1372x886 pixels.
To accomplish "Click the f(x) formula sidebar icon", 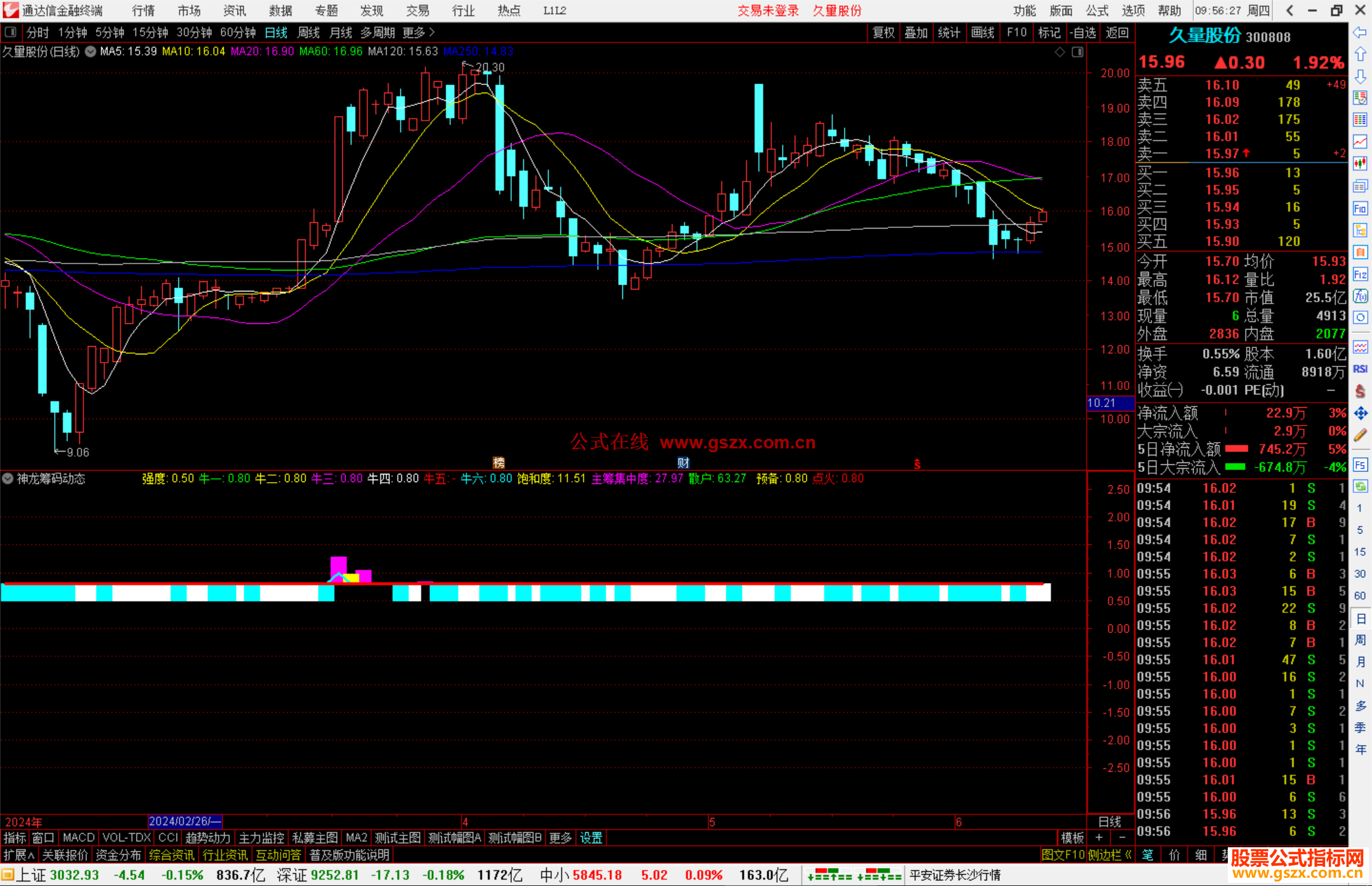I will pyautogui.click(x=1360, y=297).
